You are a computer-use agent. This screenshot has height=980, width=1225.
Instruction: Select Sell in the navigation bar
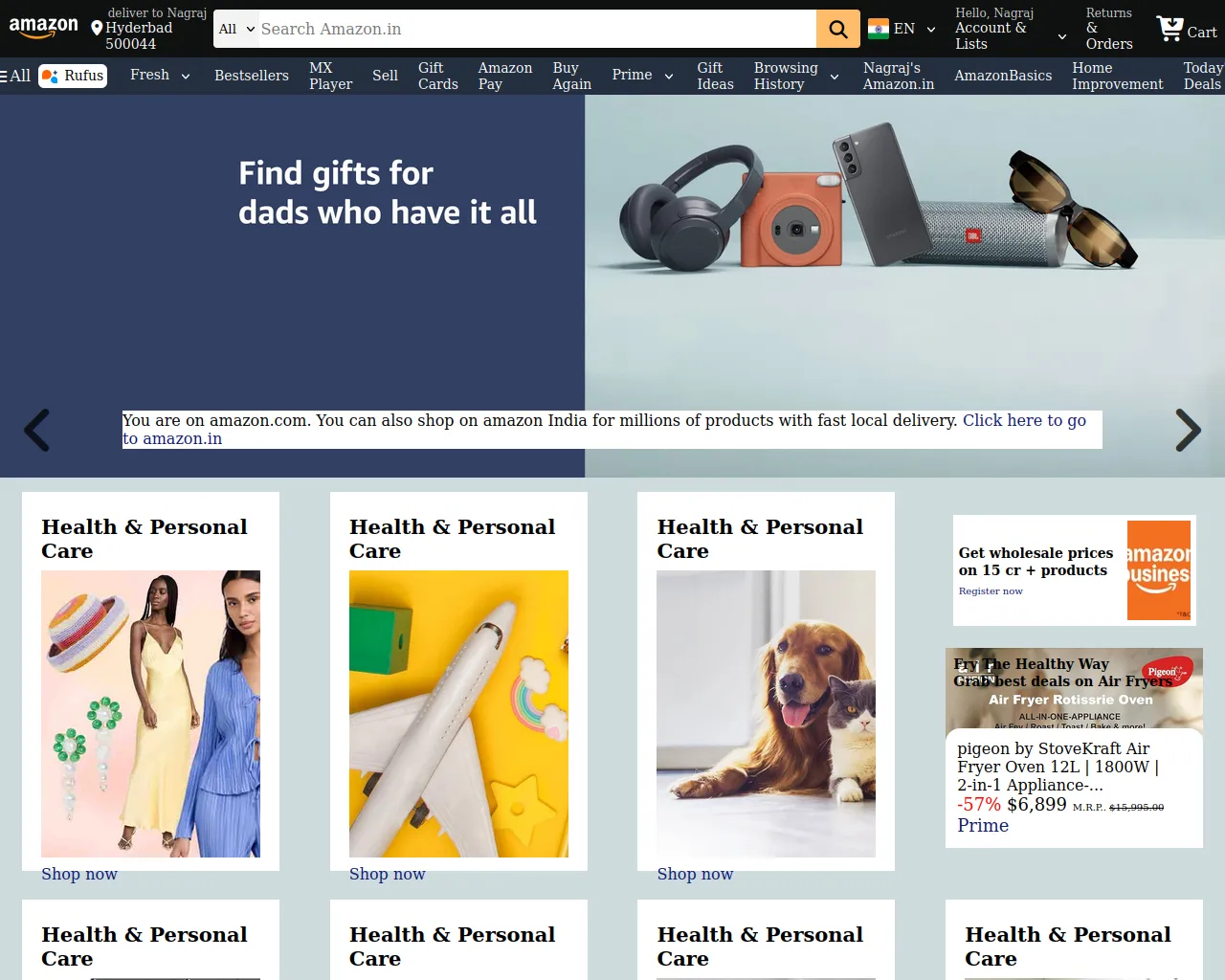pos(385,76)
